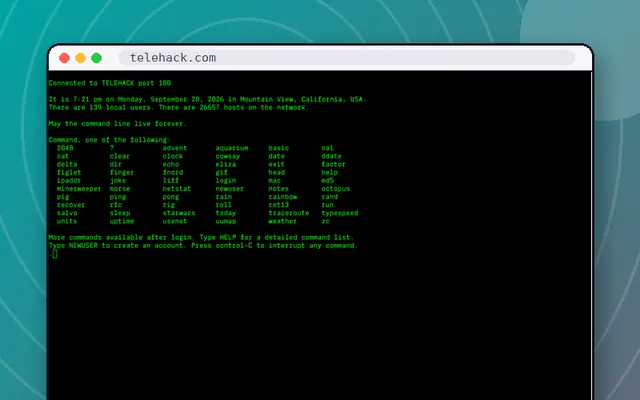
Task: Select the 'rainbow' command text
Action: [283, 197]
